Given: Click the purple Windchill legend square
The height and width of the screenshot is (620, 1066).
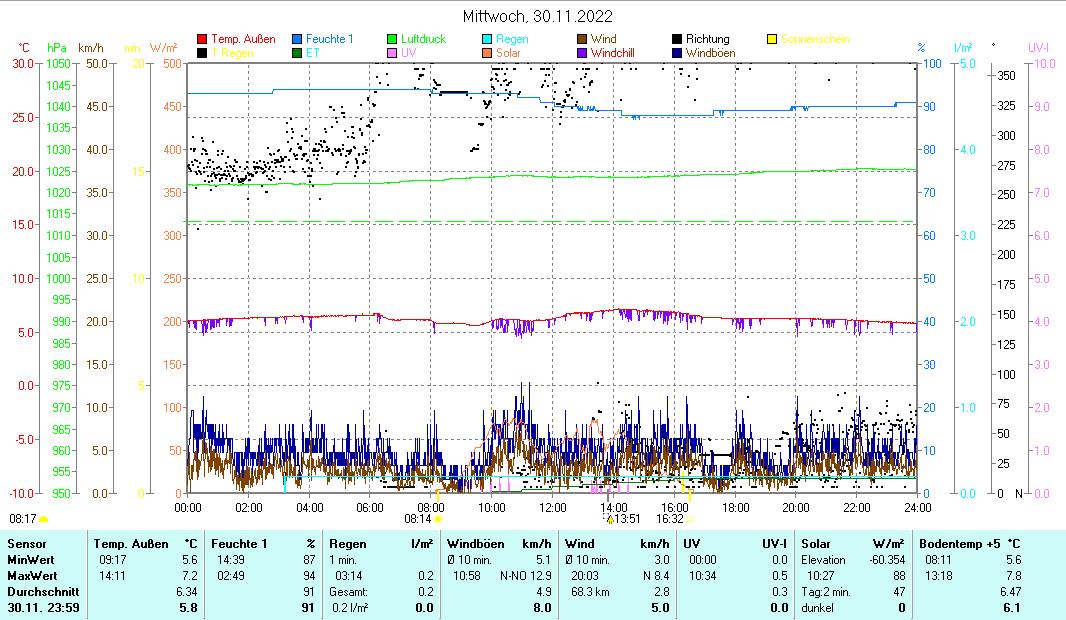Looking at the screenshot, I should 582,53.
